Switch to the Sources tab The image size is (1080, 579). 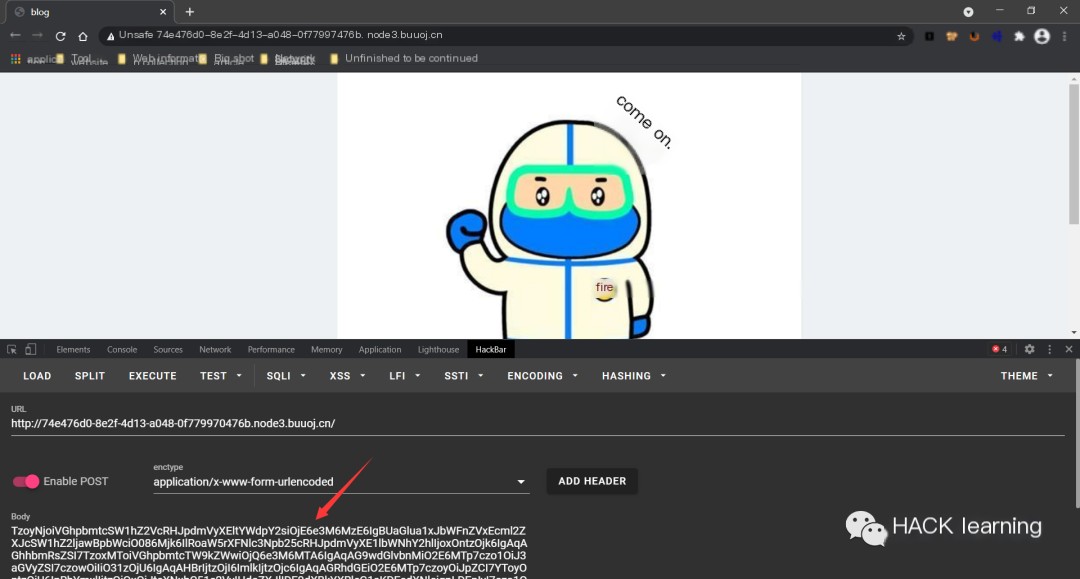pyautogui.click(x=168, y=349)
